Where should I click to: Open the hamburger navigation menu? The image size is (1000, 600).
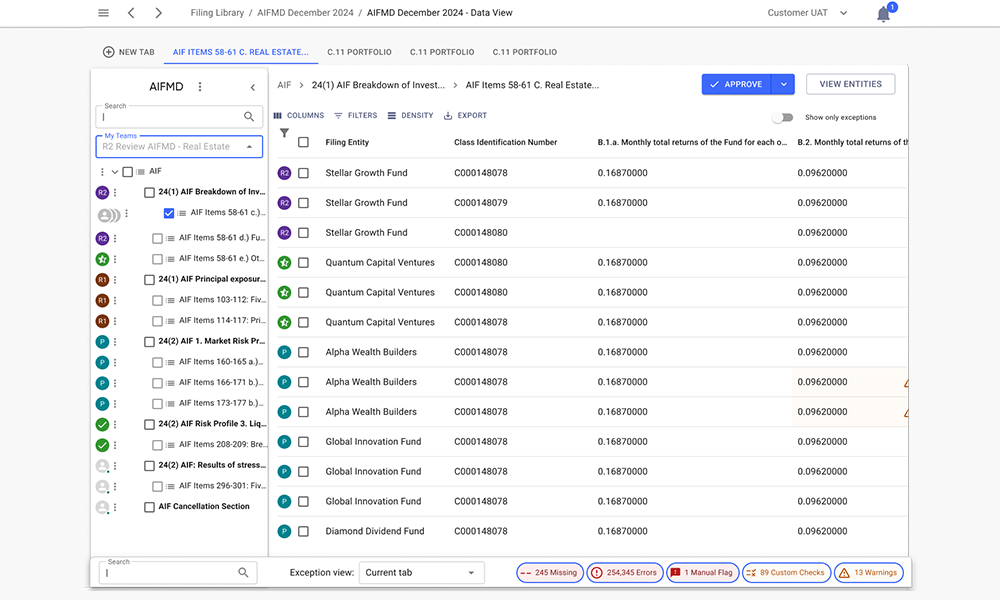click(x=103, y=13)
